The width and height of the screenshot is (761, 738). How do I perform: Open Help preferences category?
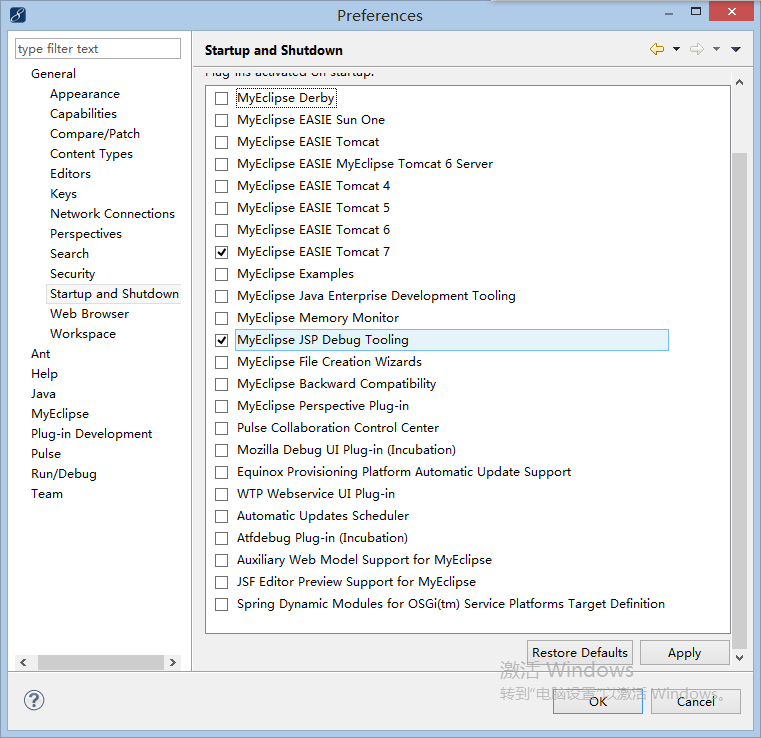coord(45,374)
